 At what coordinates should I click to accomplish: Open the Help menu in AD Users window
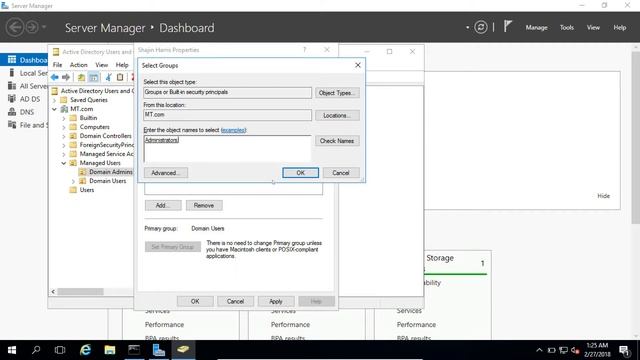click(122, 65)
